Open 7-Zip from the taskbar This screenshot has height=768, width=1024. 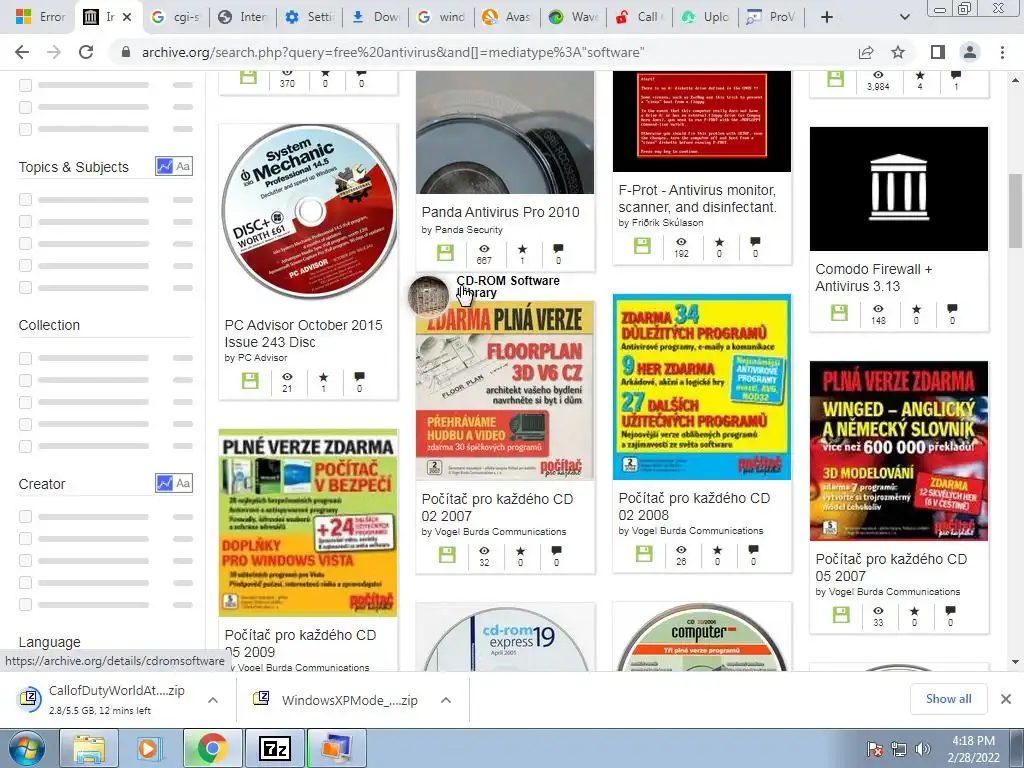click(x=274, y=748)
